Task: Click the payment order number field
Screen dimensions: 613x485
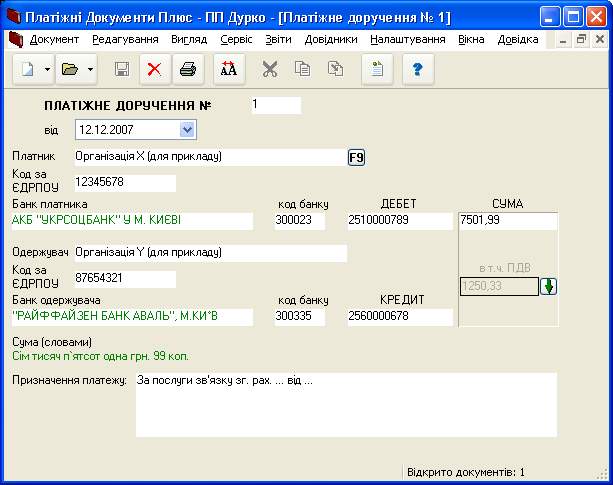Action: [276, 106]
